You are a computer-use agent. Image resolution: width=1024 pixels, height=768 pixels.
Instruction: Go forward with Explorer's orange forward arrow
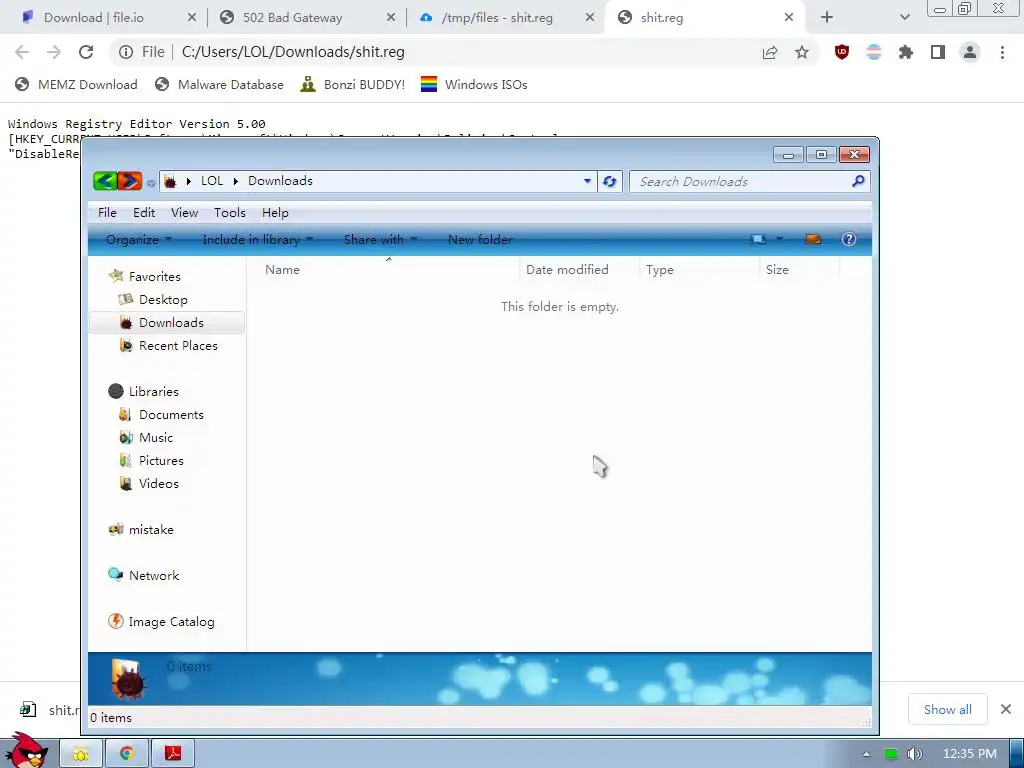pyautogui.click(x=129, y=181)
